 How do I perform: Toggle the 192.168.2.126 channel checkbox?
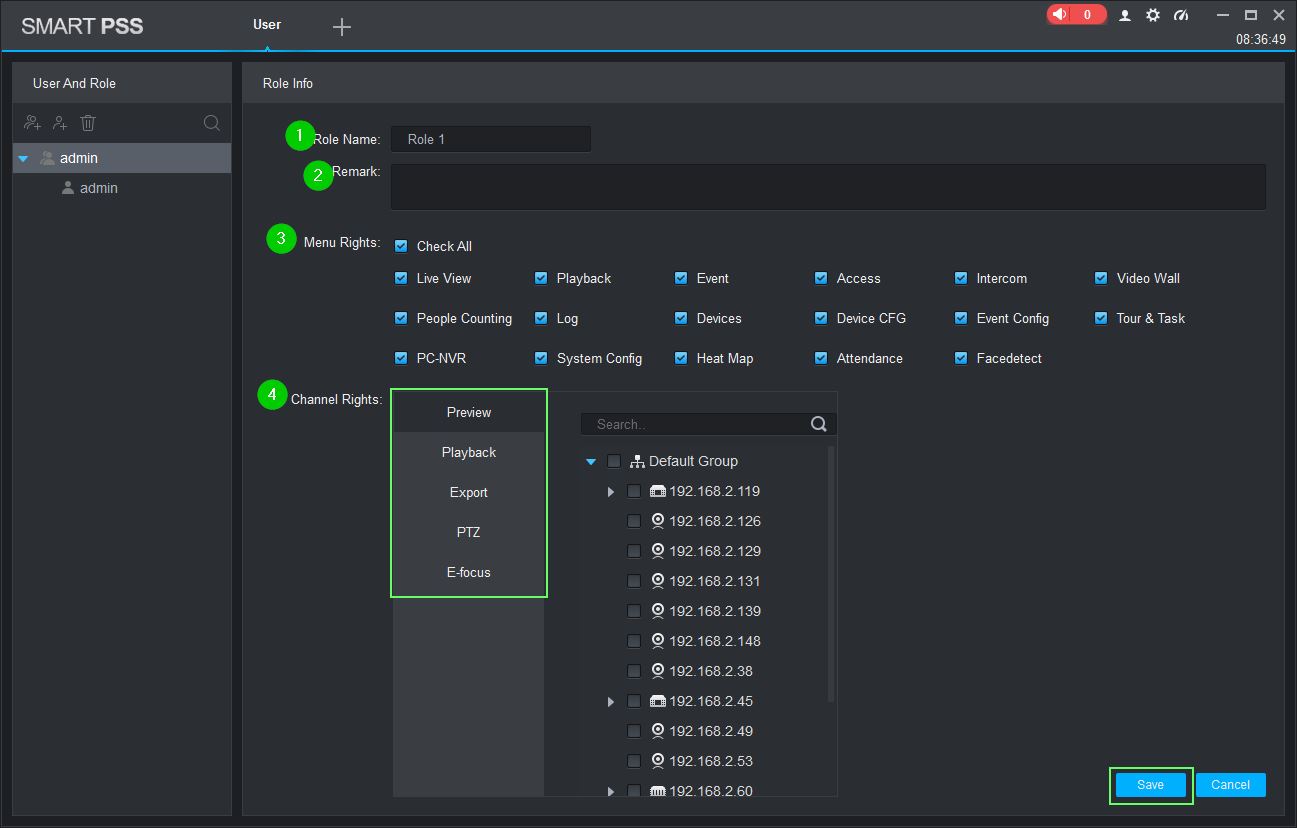(634, 521)
